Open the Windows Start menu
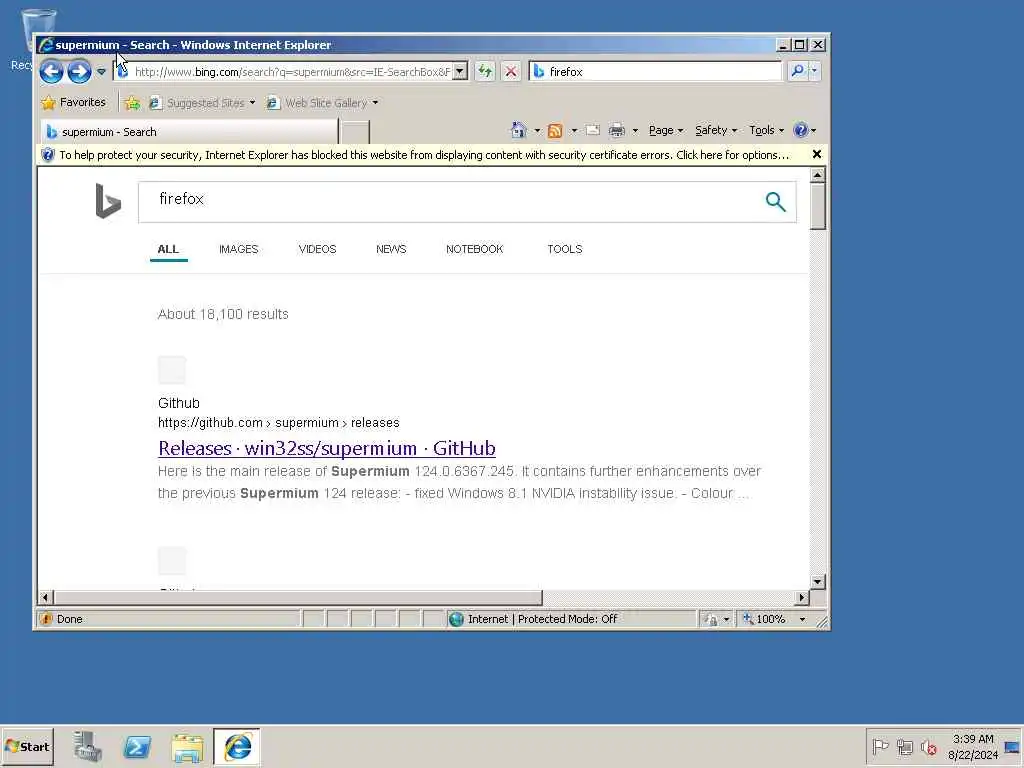The image size is (1024, 768). [x=27, y=747]
